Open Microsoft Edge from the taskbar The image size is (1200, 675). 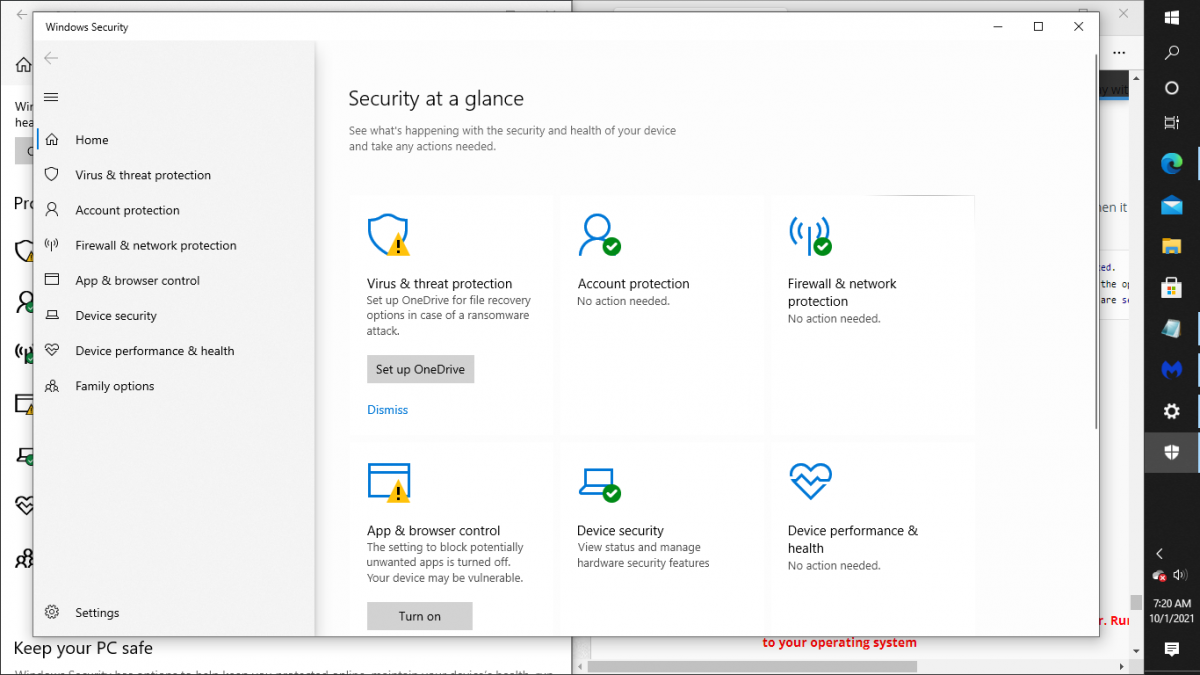(x=1172, y=163)
